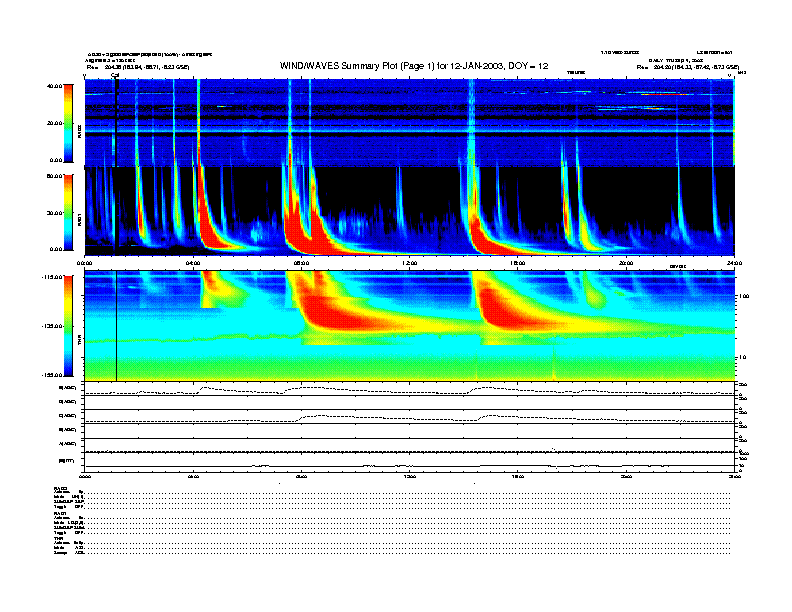Click the WIND/WAVES Summary Plot title
This screenshot has width=792, height=612.
414,66
